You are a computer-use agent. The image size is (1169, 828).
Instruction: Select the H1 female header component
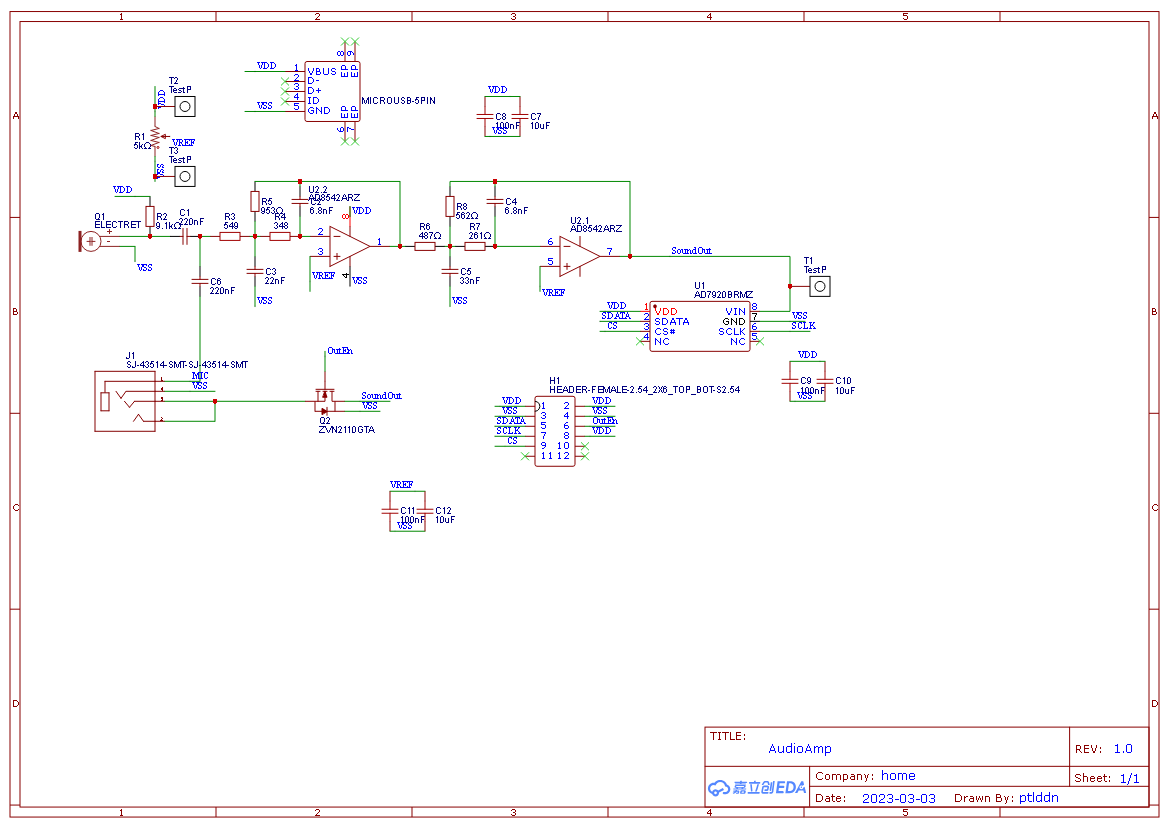click(x=555, y=431)
